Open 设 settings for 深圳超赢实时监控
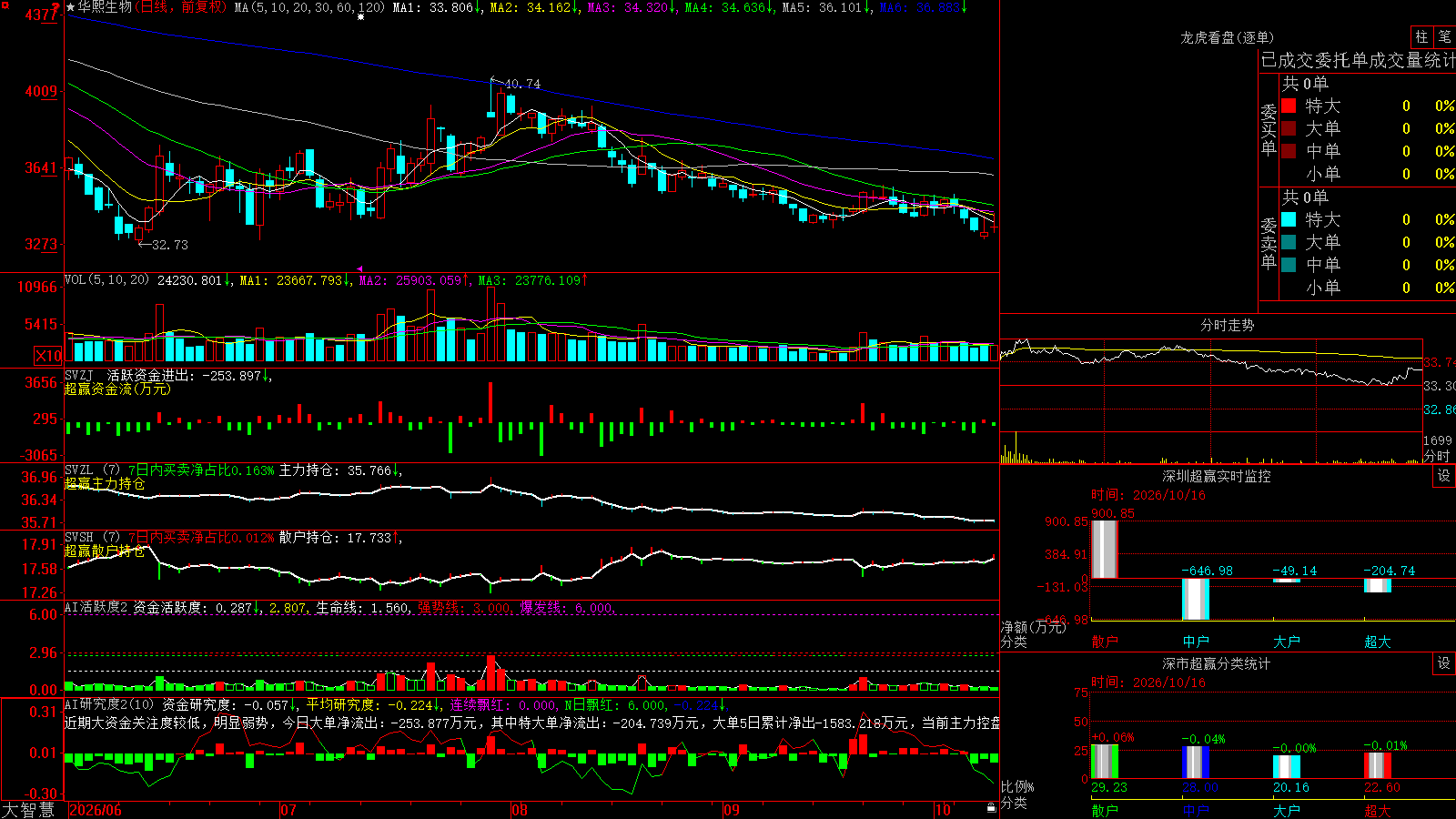This screenshot has width=1456, height=819. coord(1443,476)
